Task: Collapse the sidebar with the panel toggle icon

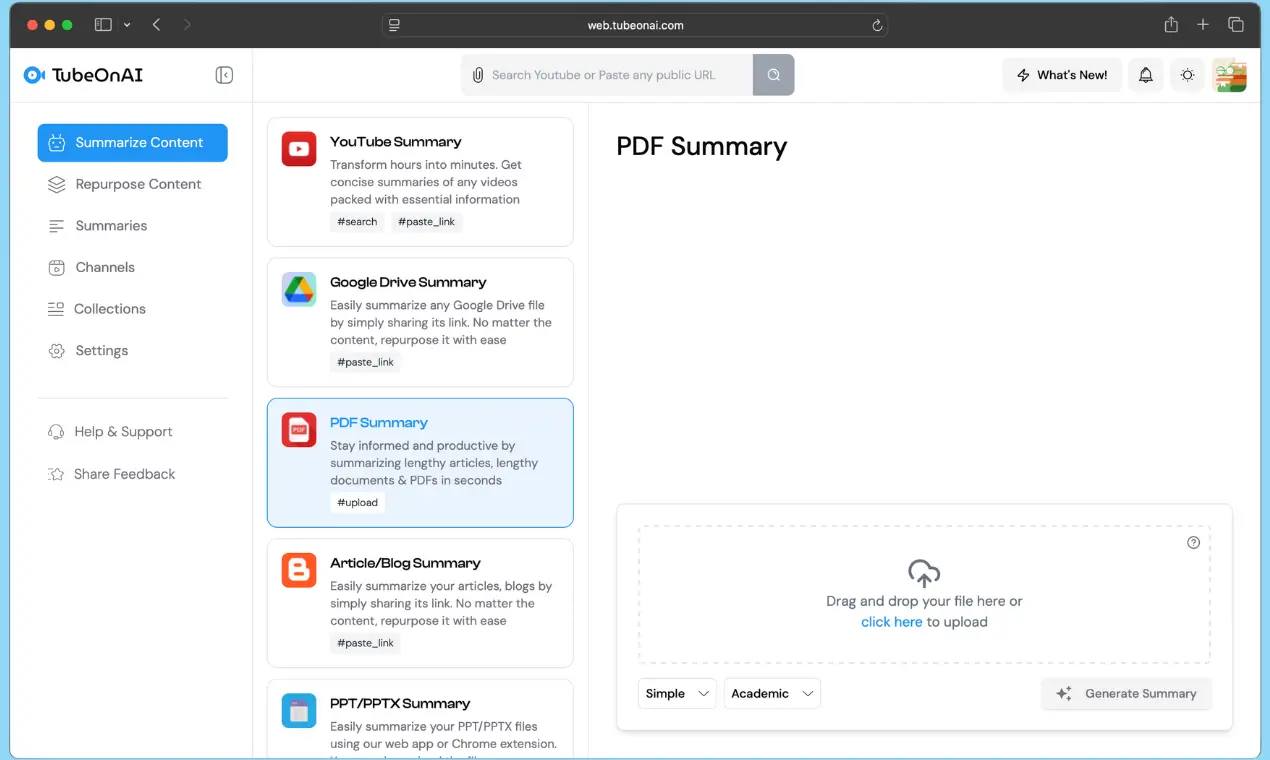Action: 224,75
